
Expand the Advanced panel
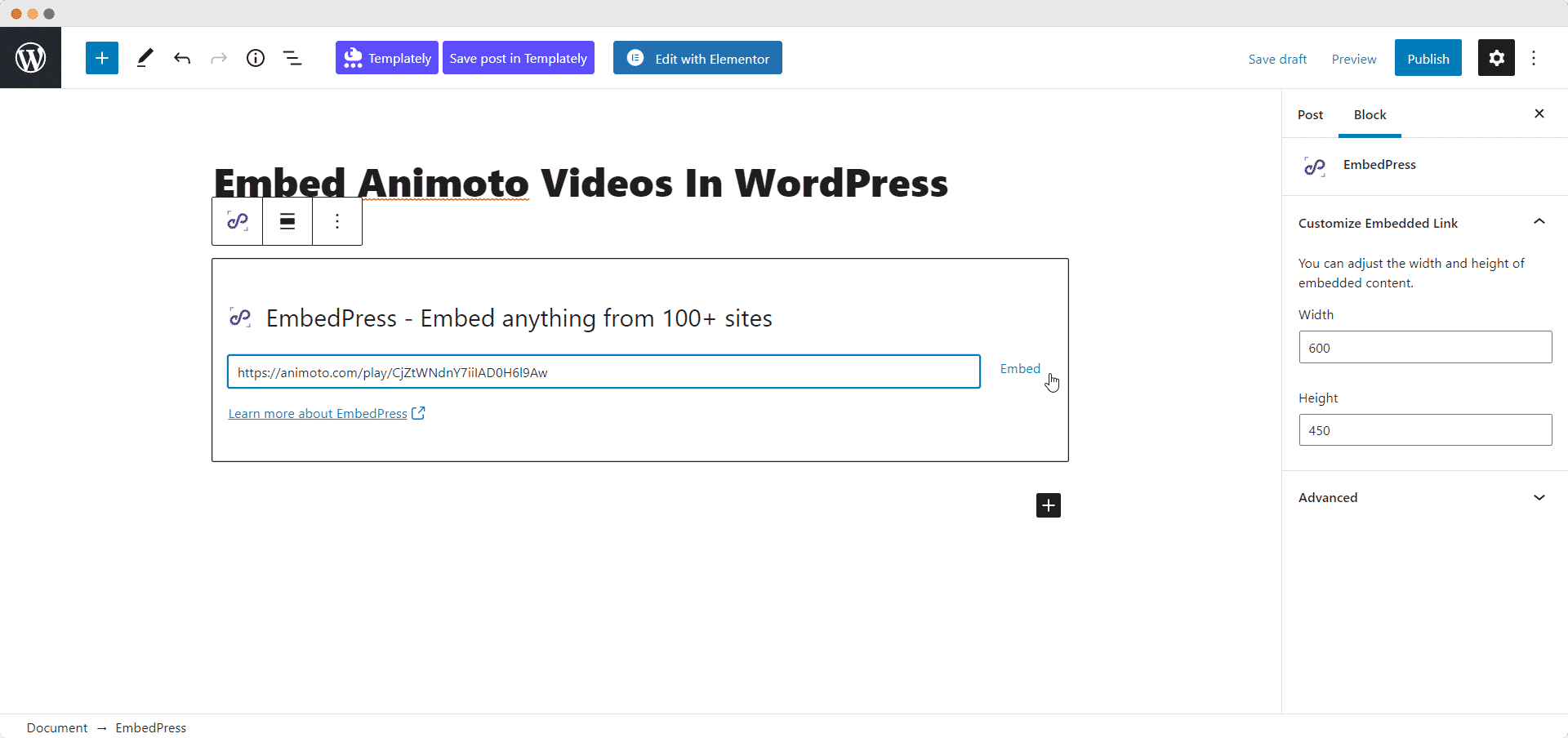click(x=1424, y=497)
